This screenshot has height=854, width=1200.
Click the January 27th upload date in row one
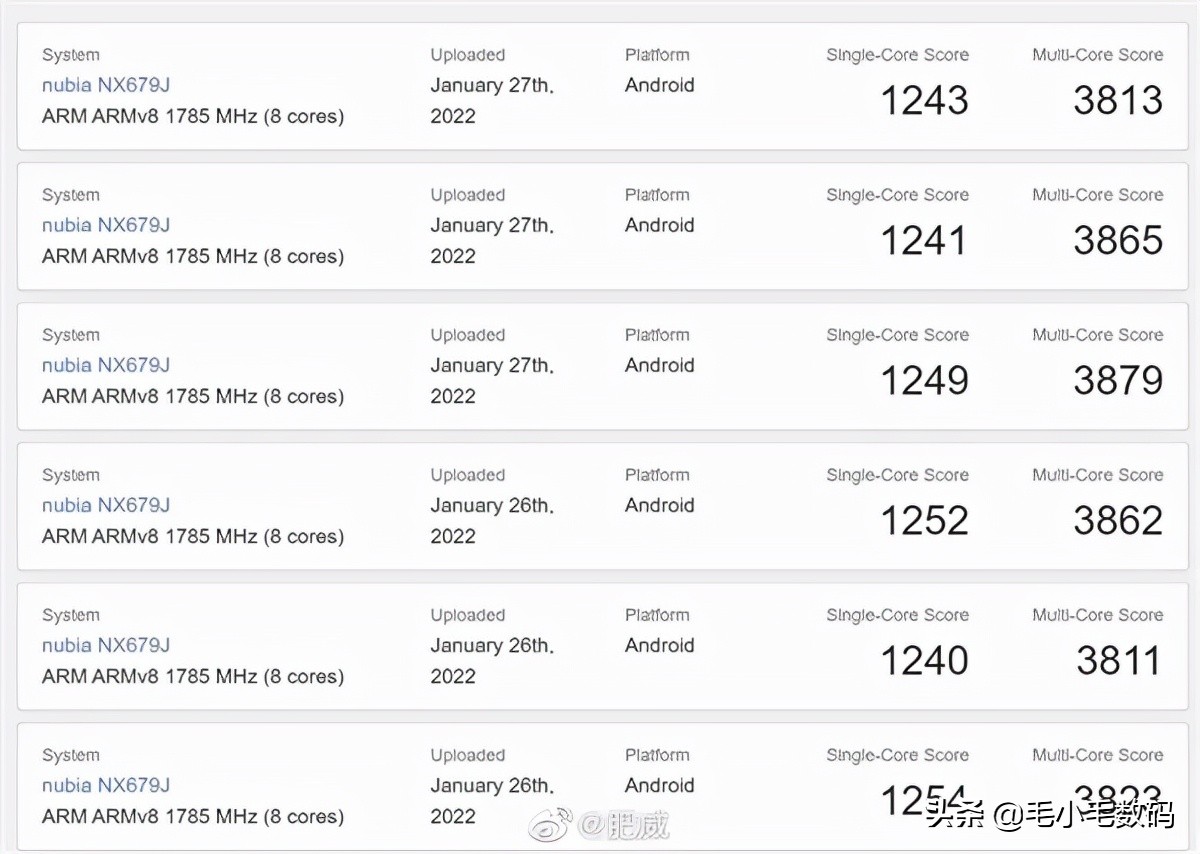(x=492, y=85)
